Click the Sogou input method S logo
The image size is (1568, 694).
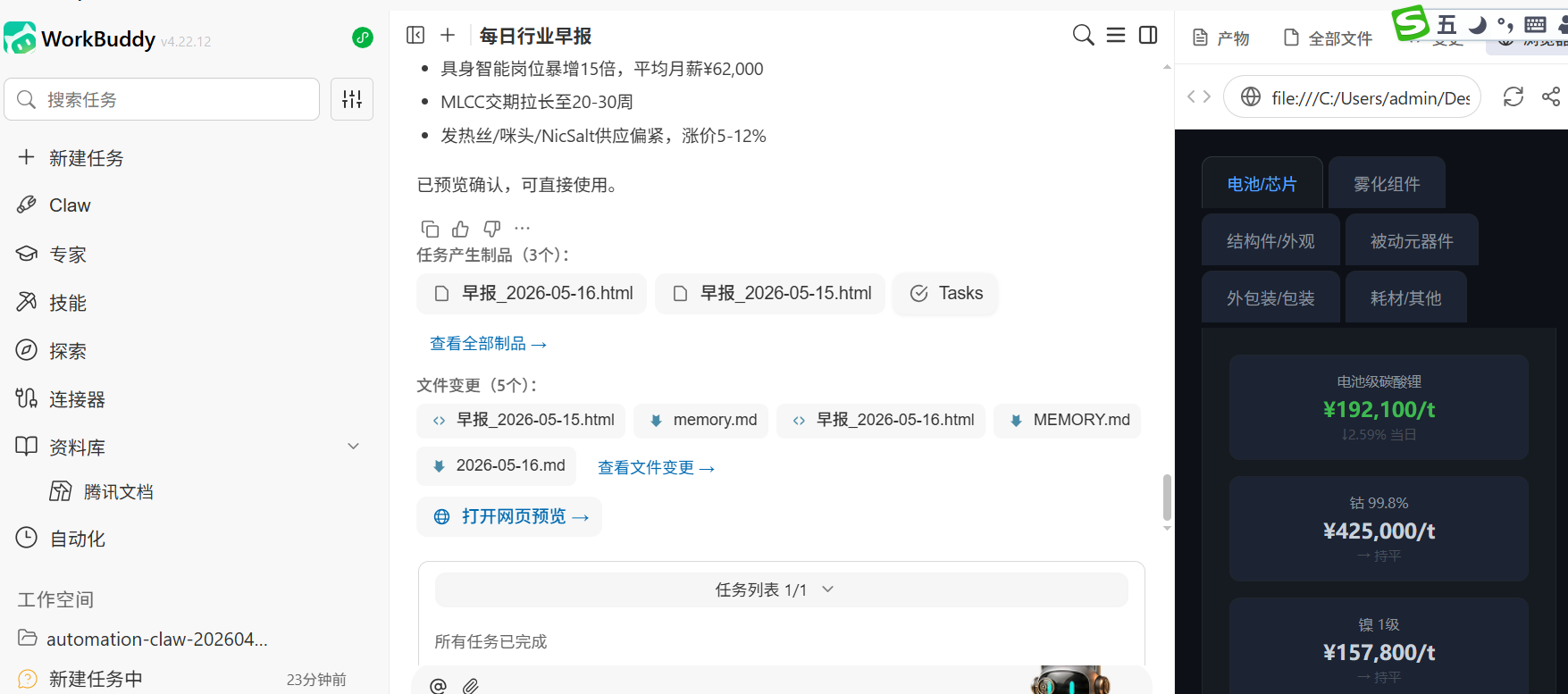tap(1411, 23)
